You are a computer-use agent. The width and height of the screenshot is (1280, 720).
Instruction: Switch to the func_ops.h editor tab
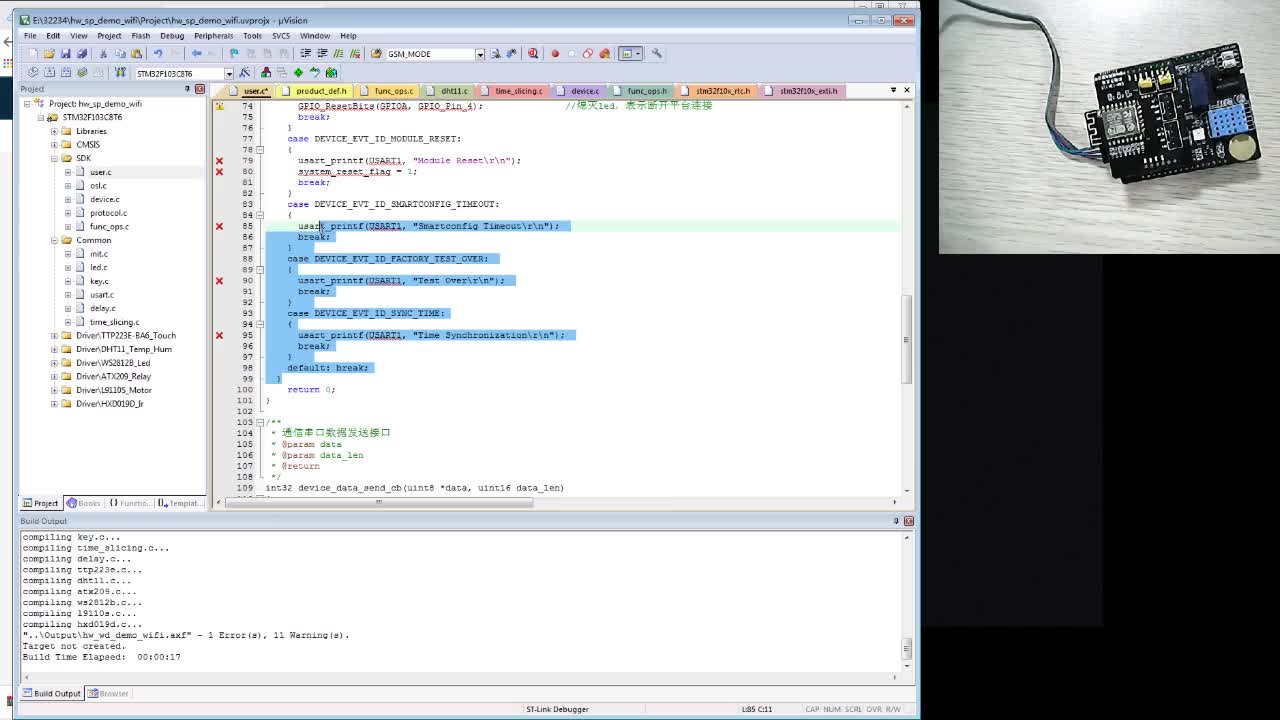(x=641, y=91)
